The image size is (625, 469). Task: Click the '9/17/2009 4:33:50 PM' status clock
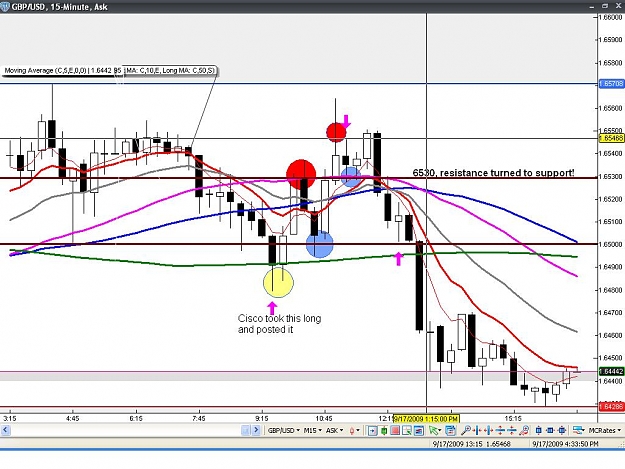coord(565,443)
